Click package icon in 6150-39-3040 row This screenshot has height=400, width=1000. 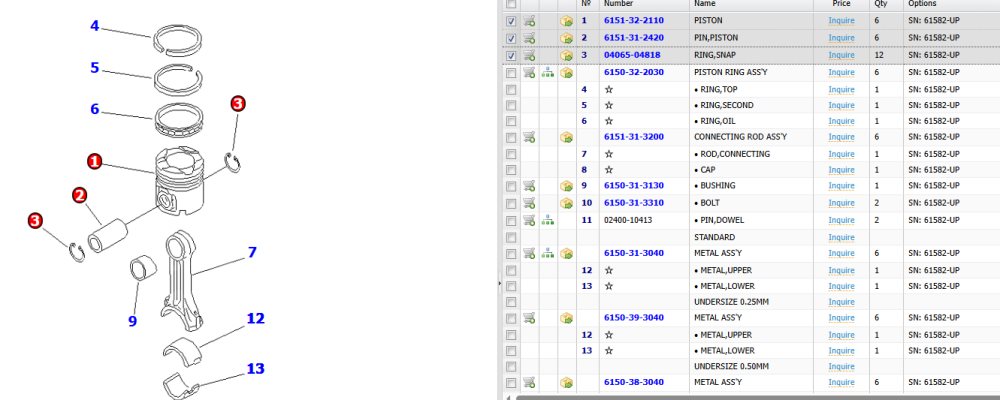[x=566, y=318]
